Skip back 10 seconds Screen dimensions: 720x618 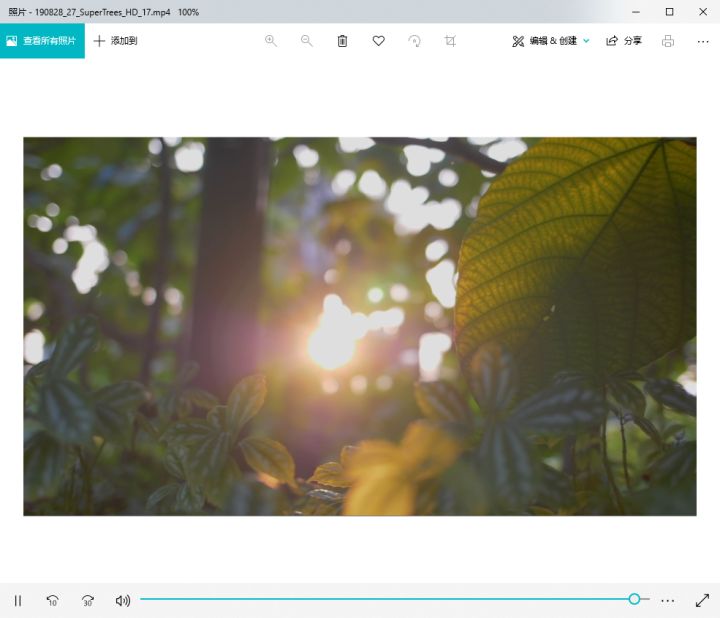pos(52,601)
